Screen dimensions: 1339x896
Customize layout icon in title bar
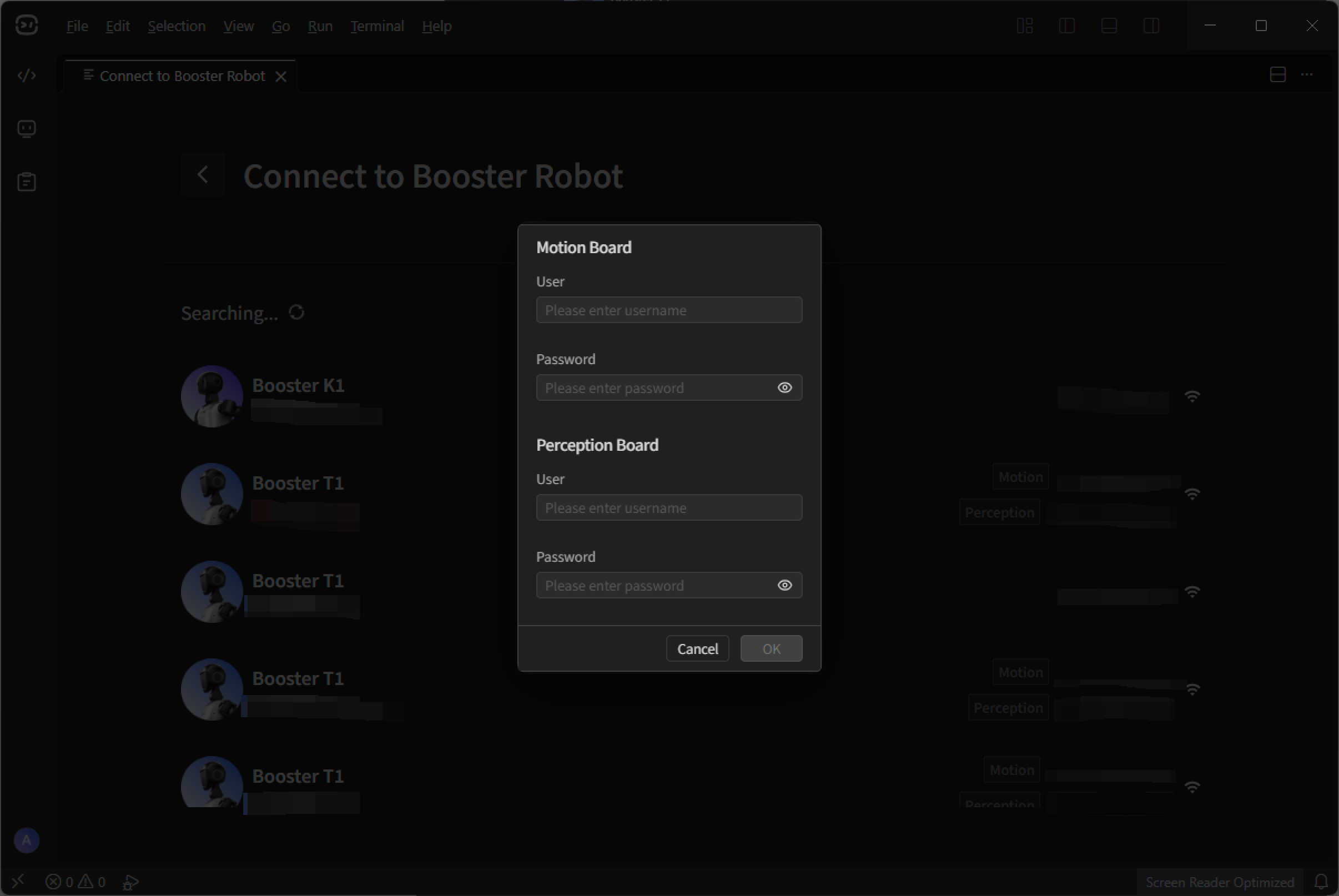pyautogui.click(x=1025, y=26)
